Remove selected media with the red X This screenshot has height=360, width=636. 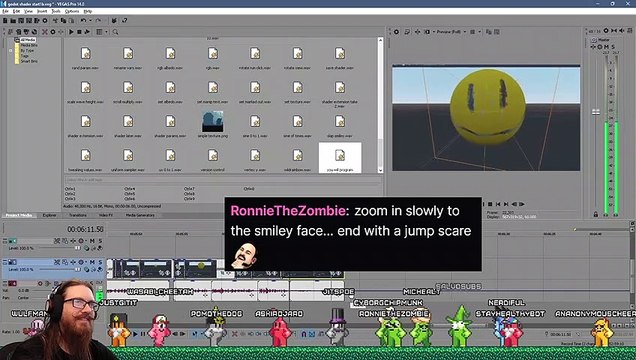coord(45,32)
